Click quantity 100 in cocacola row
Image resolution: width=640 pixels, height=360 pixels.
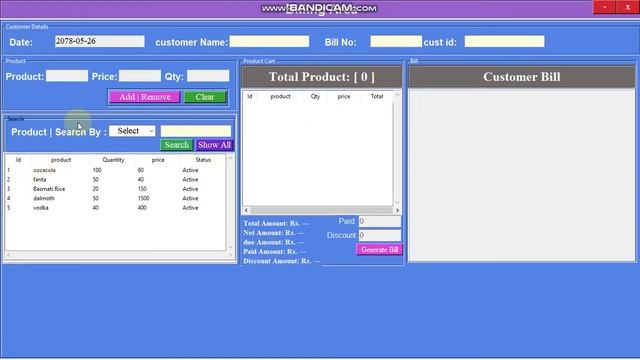pos(97,170)
